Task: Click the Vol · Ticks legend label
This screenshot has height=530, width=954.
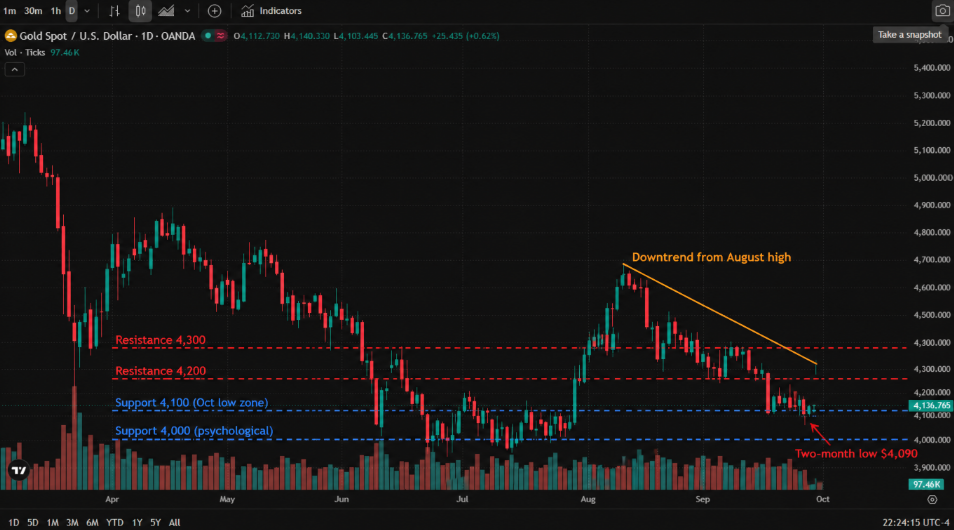Action: [25, 52]
